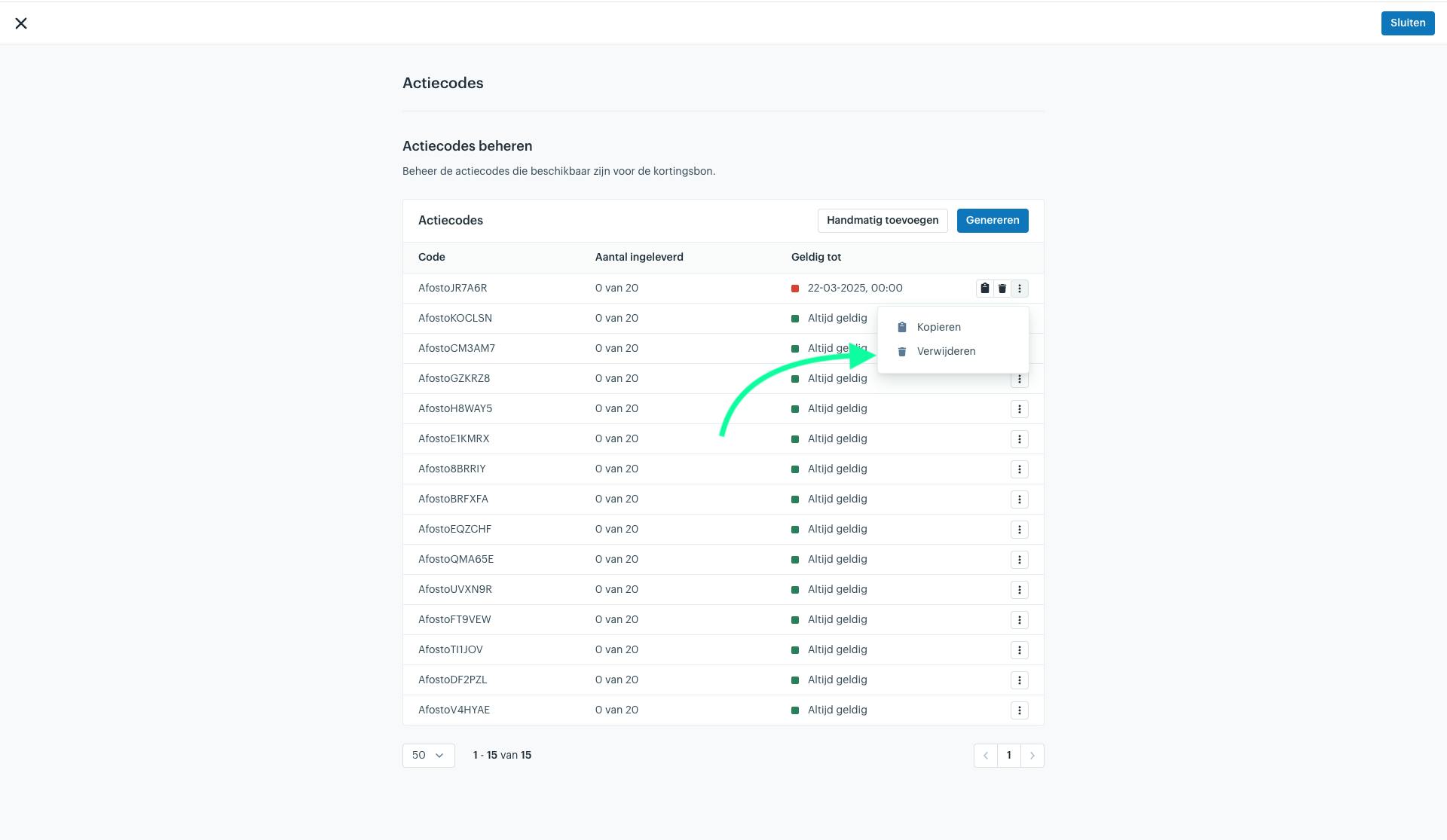
Task: Open the three-dot menu for AfostoJR7A6R
Action: 1019,289
